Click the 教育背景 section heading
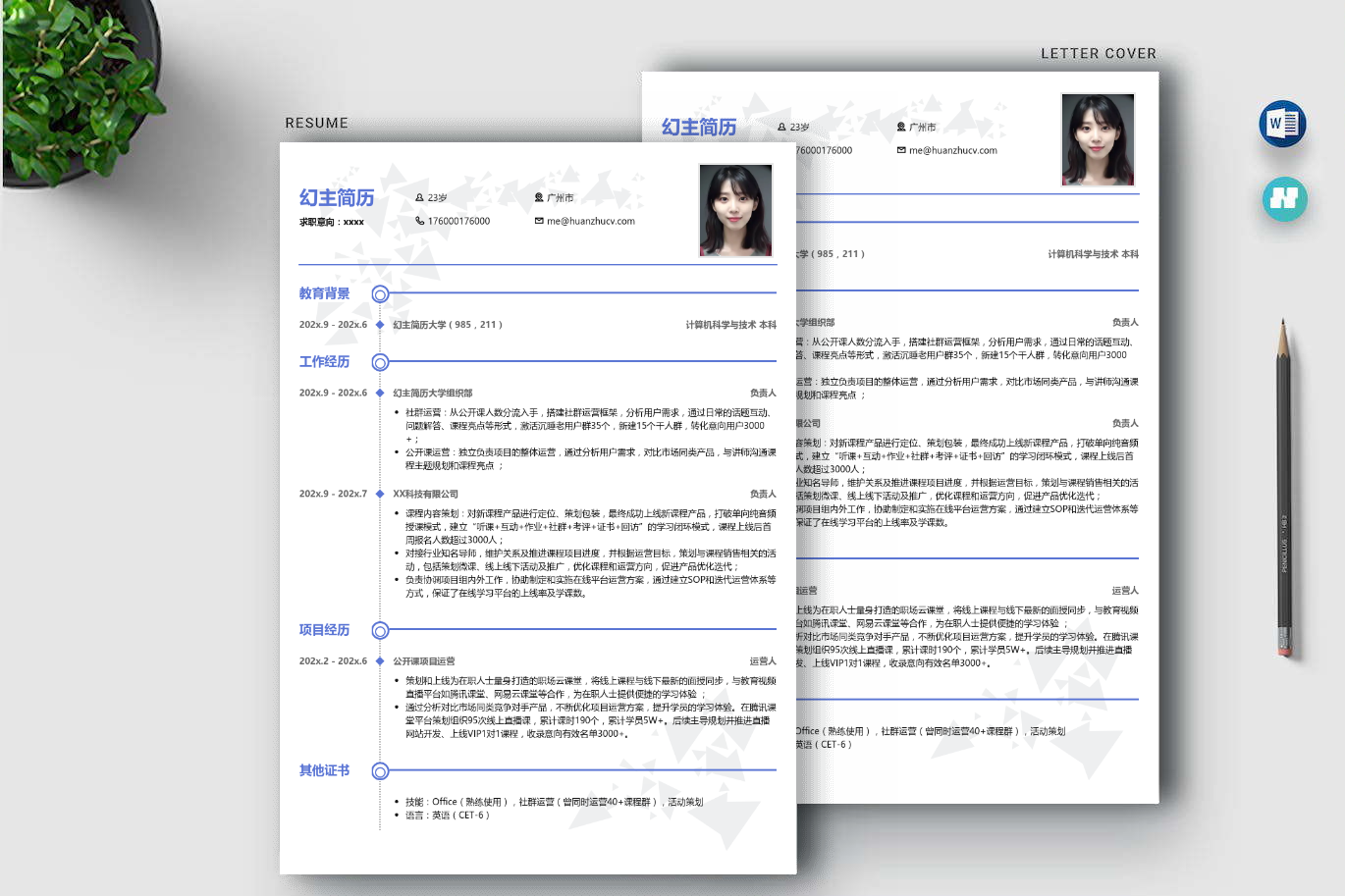The width and height of the screenshot is (1345, 896). (x=325, y=293)
